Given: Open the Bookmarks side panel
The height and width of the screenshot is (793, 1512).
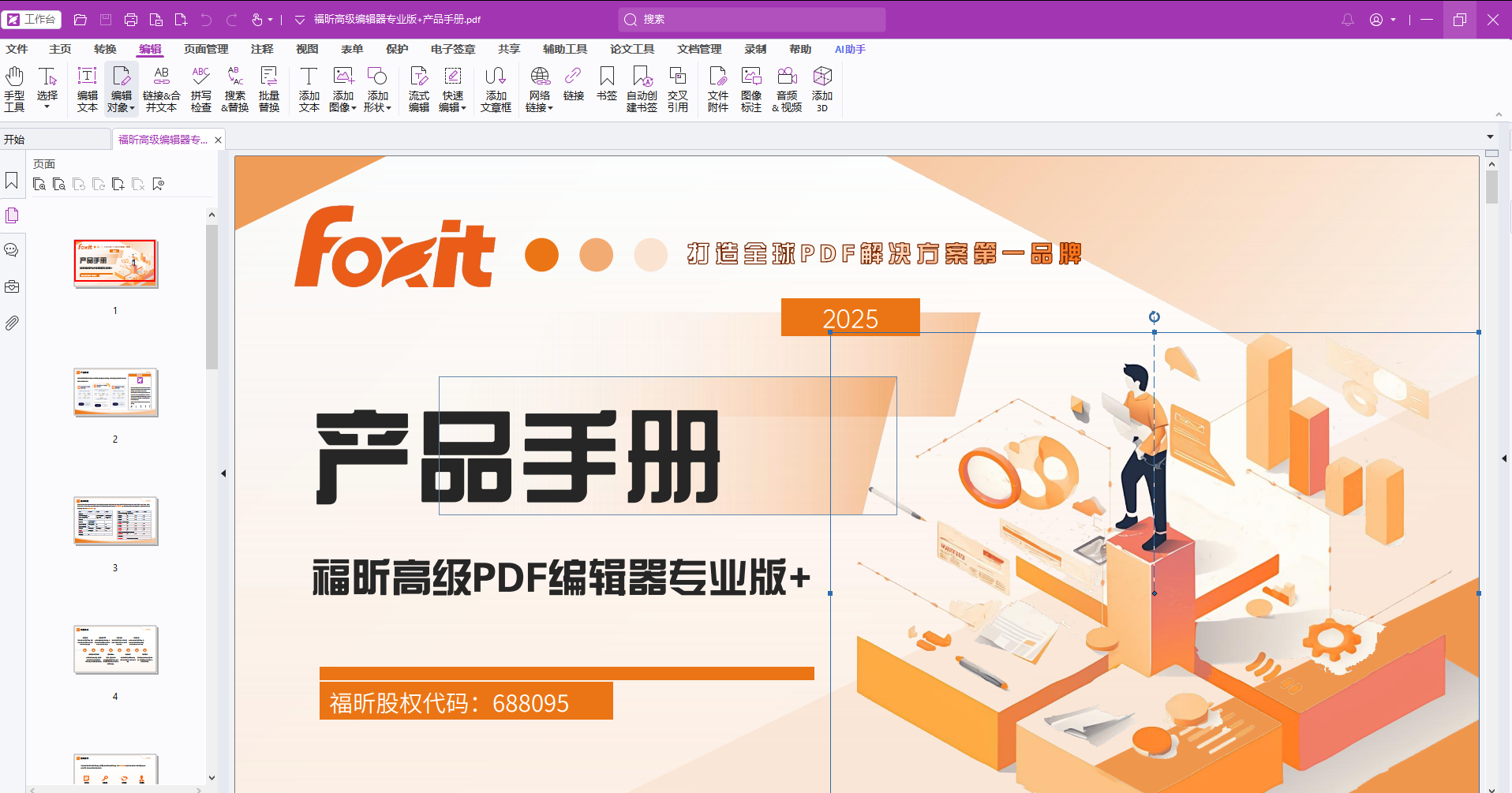Looking at the screenshot, I should [12, 181].
